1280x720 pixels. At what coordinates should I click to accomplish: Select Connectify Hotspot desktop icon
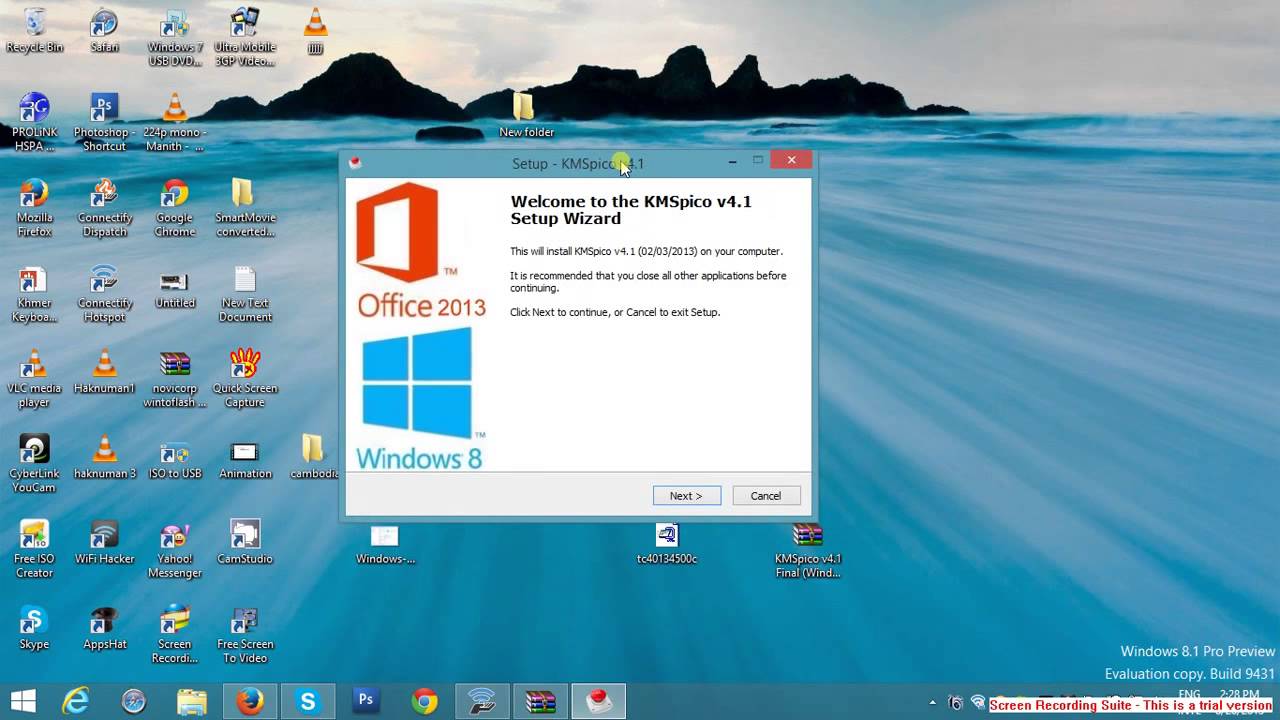(104, 294)
